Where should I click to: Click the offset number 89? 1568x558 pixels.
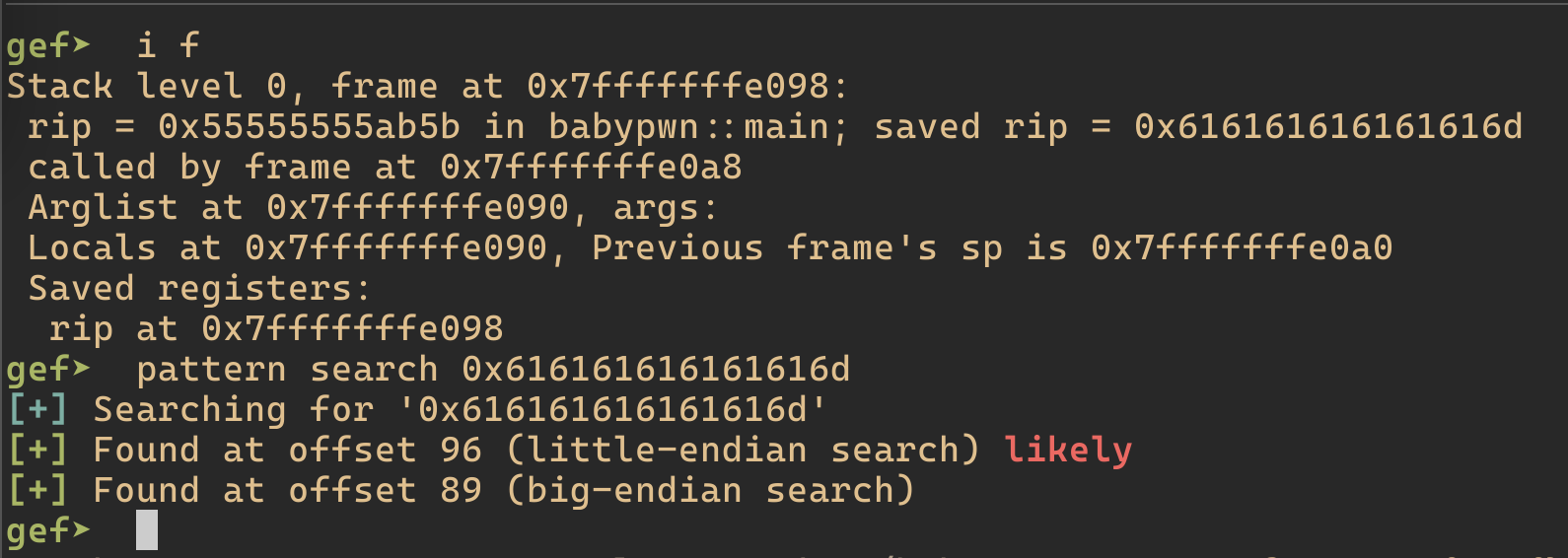461,490
